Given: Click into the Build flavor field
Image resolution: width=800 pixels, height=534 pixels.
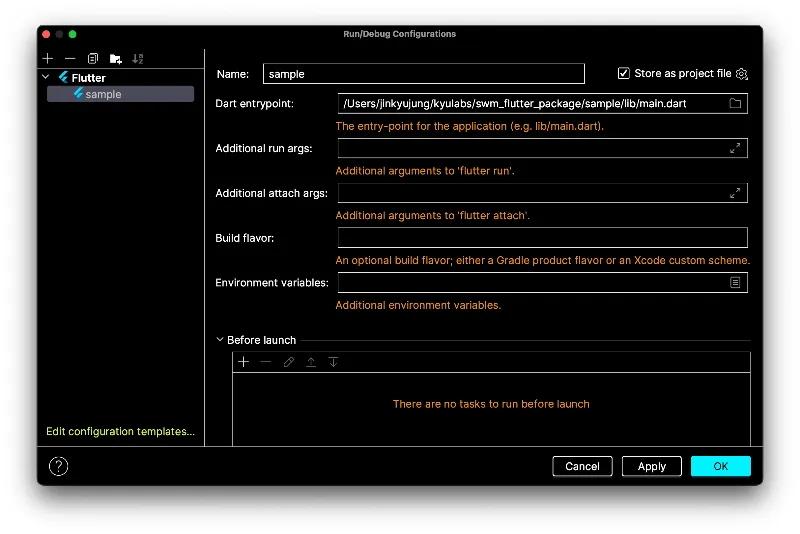Looking at the screenshot, I should click(542, 238).
